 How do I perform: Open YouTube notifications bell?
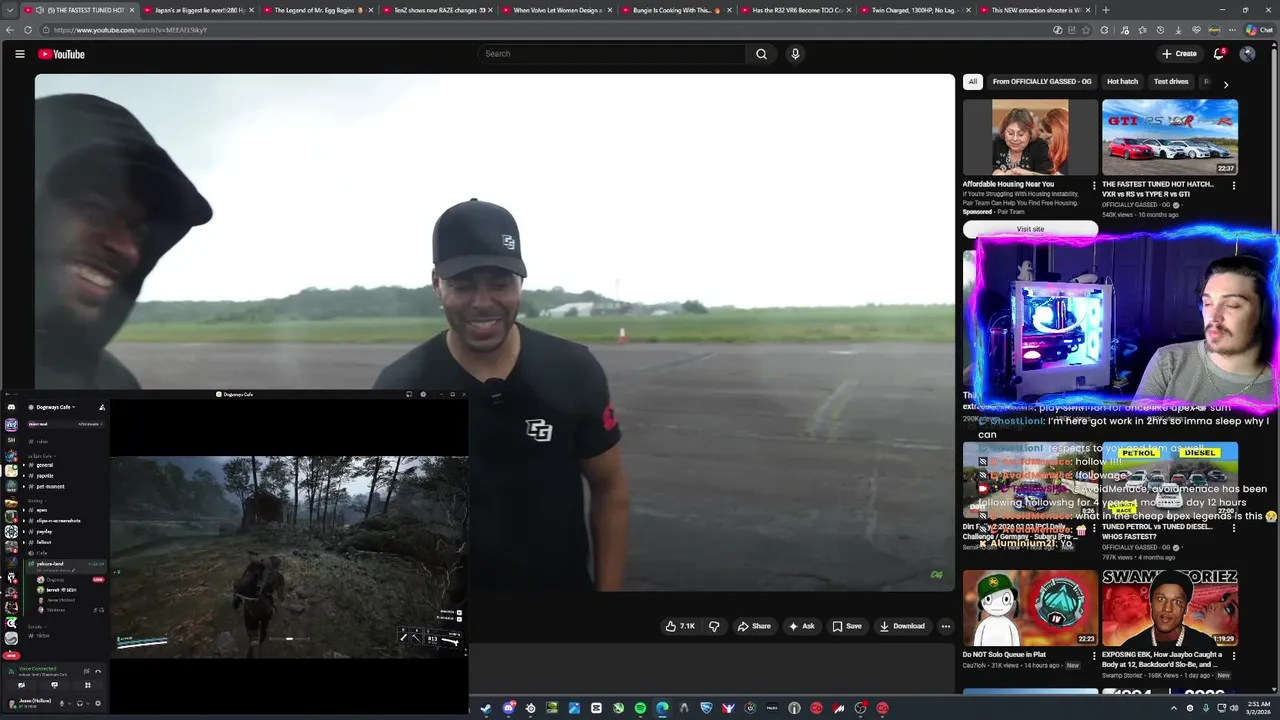(x=1218, y=54)
